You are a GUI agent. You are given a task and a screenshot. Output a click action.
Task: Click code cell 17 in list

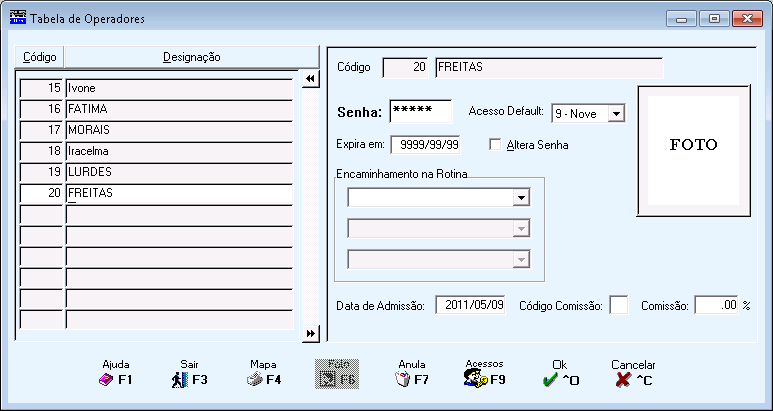[x=41, y=131]
